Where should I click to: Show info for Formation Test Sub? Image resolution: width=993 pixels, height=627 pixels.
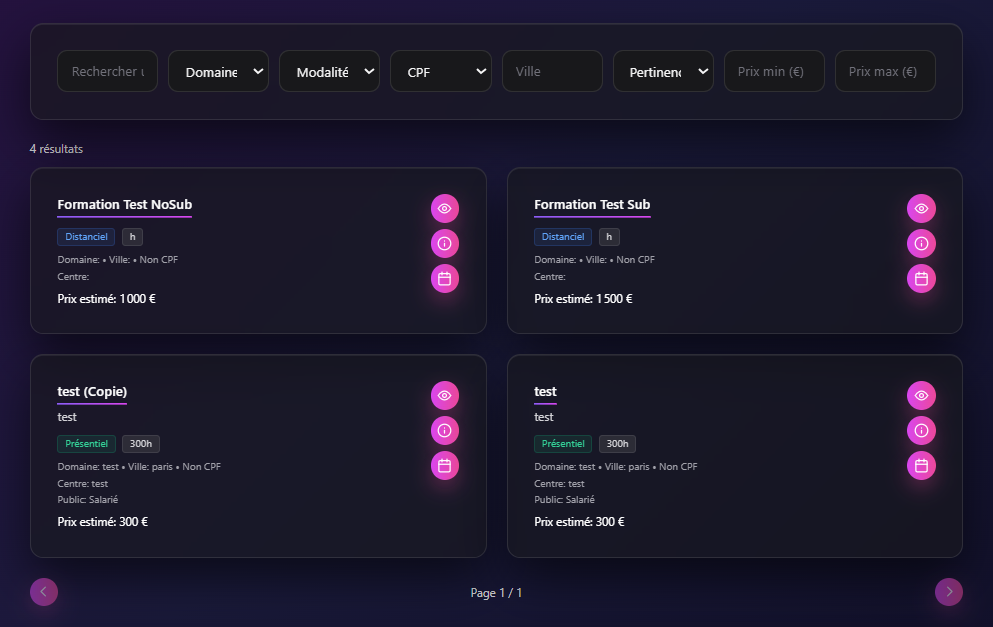(x=921, y=243)
